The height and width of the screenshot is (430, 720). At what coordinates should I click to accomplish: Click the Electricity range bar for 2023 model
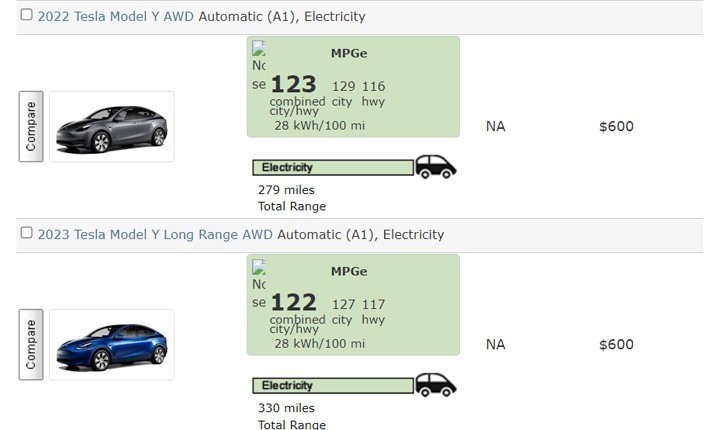[x=333, y=385]
